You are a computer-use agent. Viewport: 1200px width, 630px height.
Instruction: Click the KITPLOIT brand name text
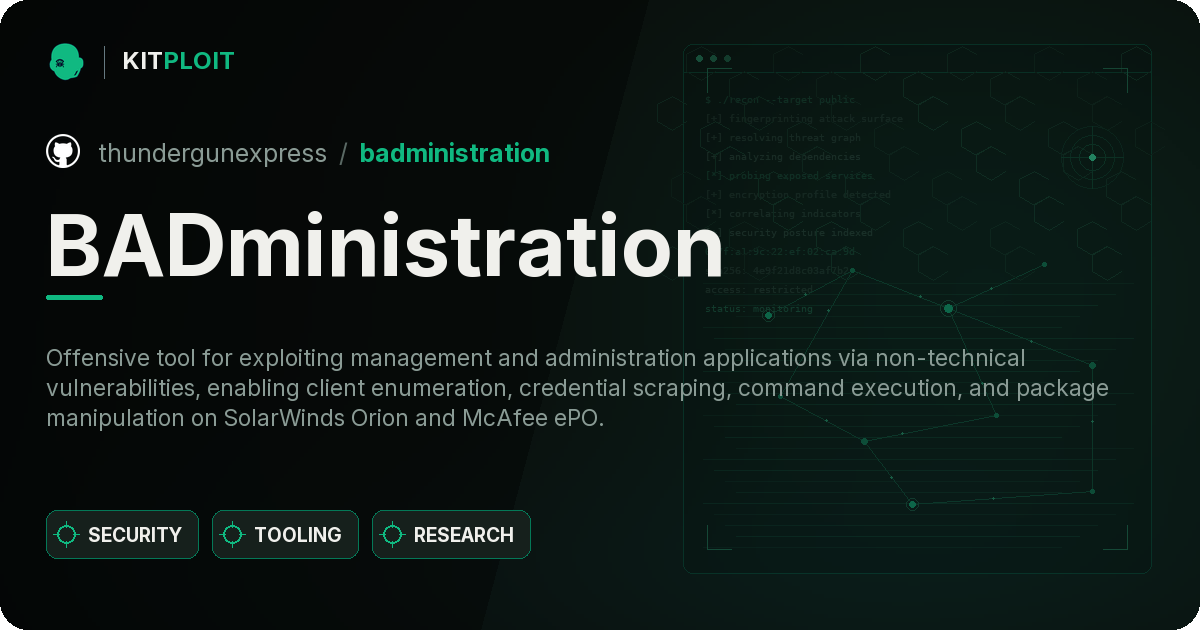click(178, 61)
